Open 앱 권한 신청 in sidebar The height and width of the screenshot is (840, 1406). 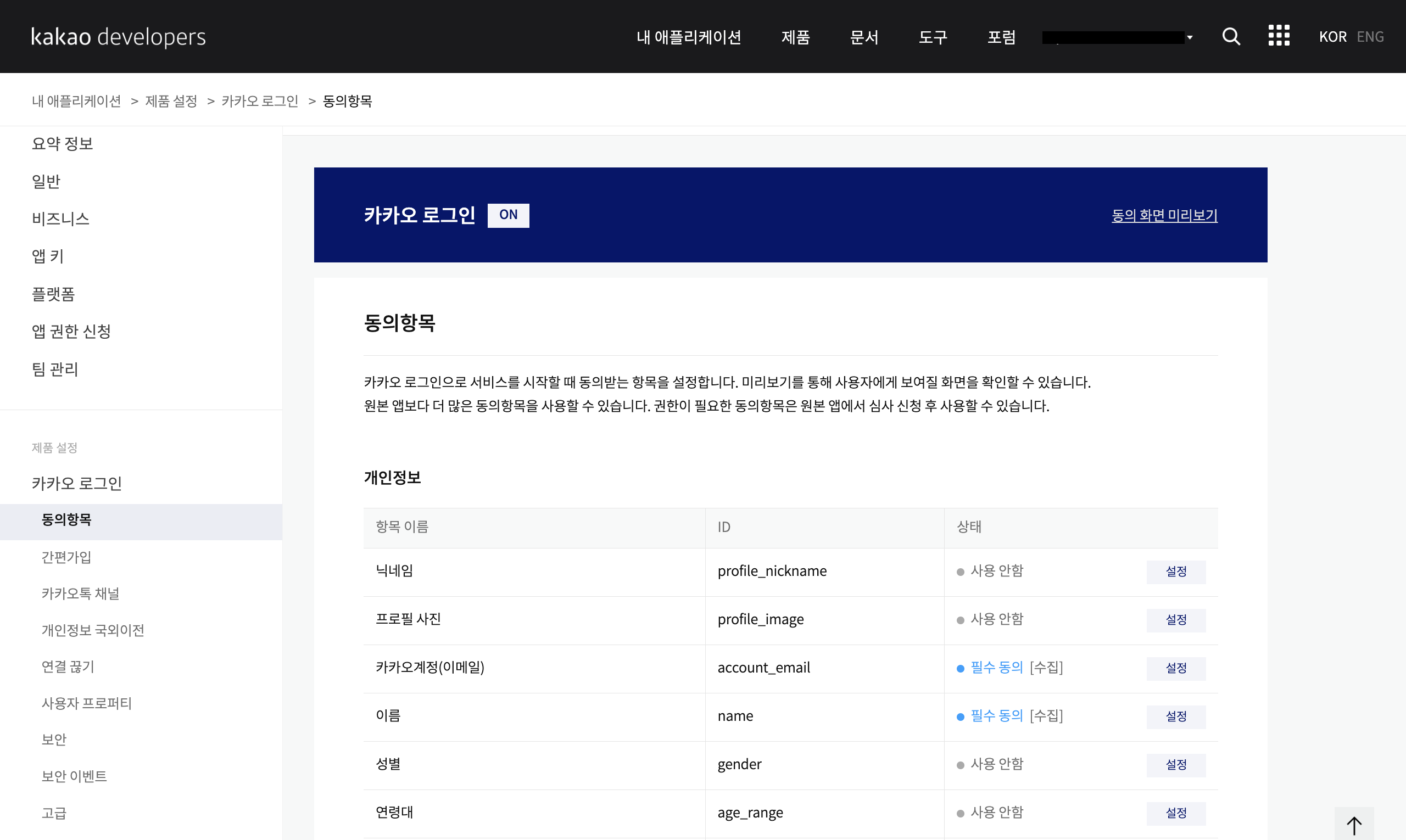(x=71, y=331)
